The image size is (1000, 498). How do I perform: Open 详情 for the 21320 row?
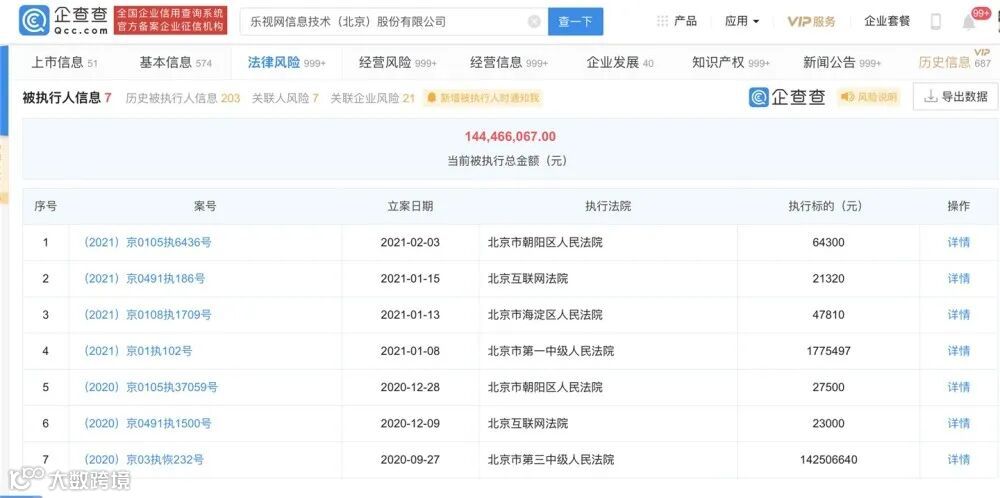(958, 279)
